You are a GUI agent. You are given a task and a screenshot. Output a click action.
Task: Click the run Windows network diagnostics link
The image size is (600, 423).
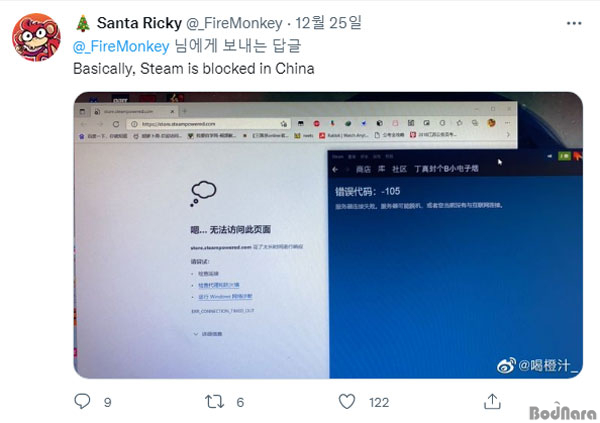[225, 297]
